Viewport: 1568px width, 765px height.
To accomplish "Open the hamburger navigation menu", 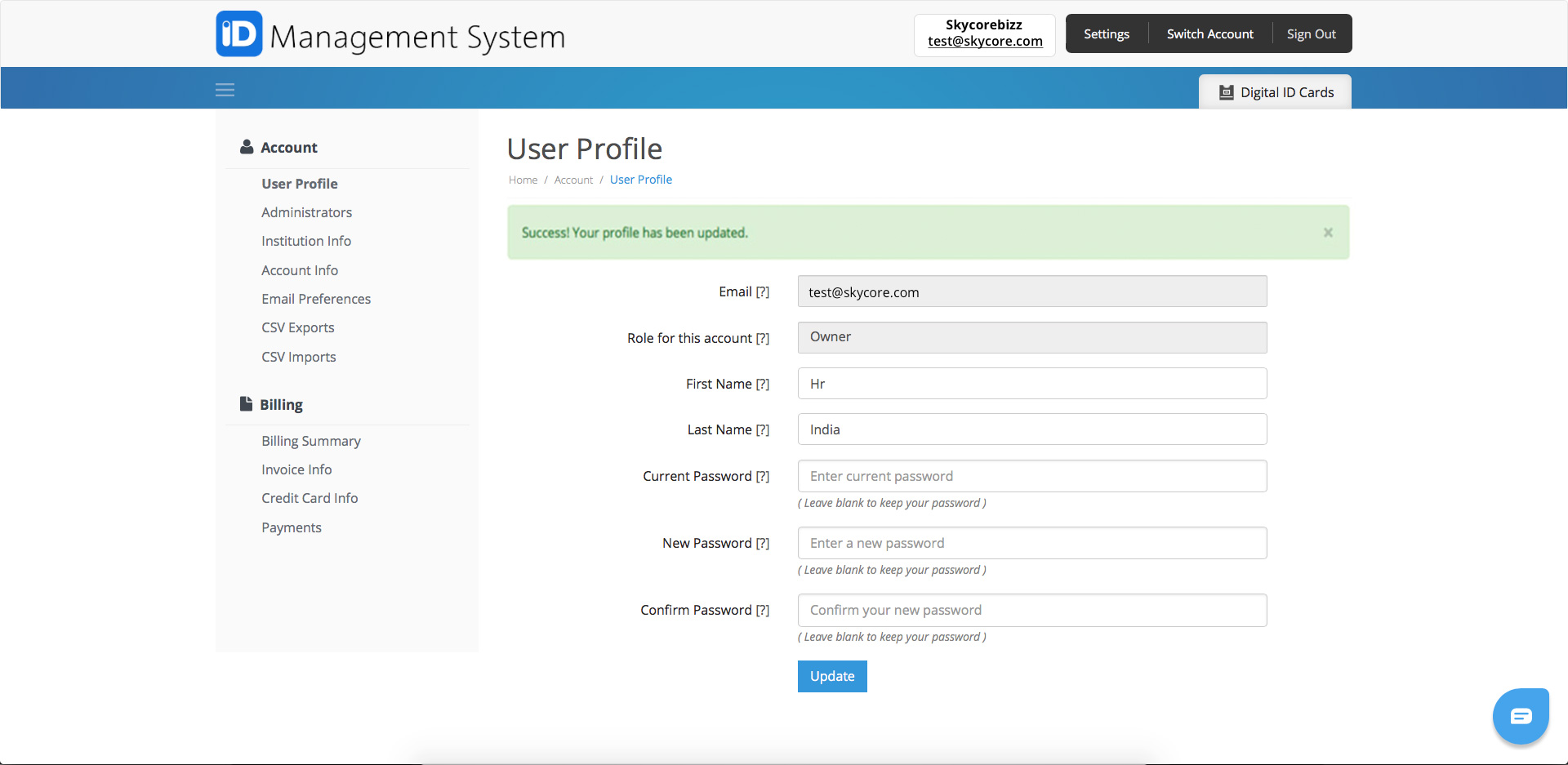I will tap(225, 89).
